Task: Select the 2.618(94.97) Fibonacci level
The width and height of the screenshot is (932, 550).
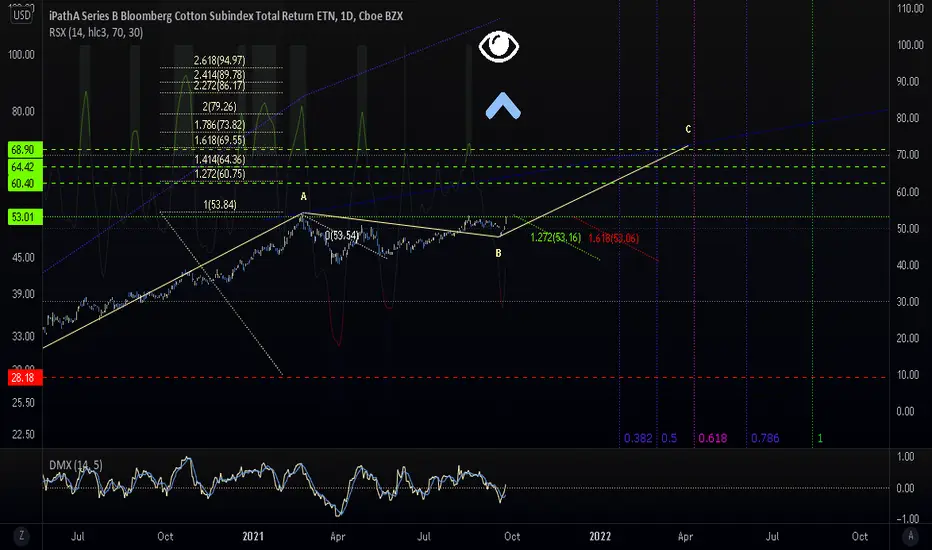Action: point(219,60)
